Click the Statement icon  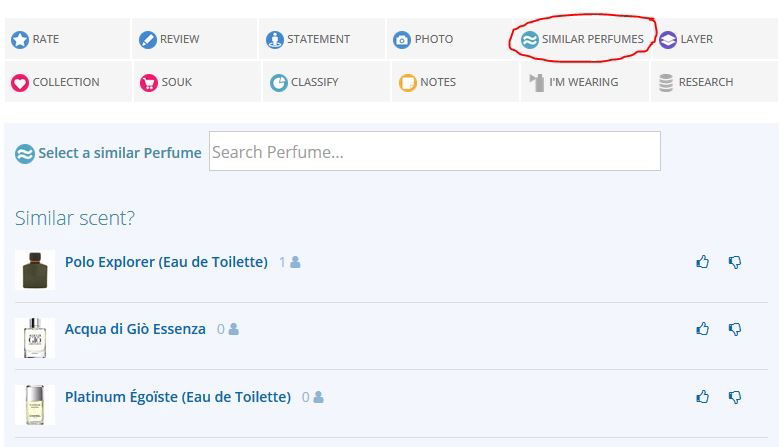(275, 40)
